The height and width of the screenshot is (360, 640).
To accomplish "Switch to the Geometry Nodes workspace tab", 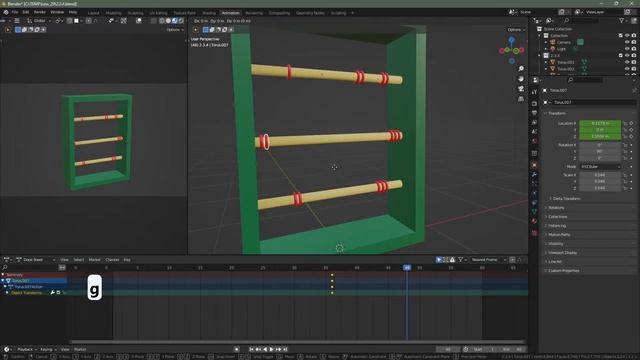I will coord(310,13).
